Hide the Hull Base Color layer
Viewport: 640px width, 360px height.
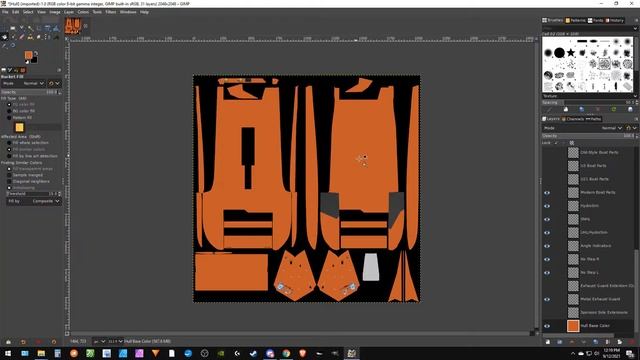click(x=547, y=326)
